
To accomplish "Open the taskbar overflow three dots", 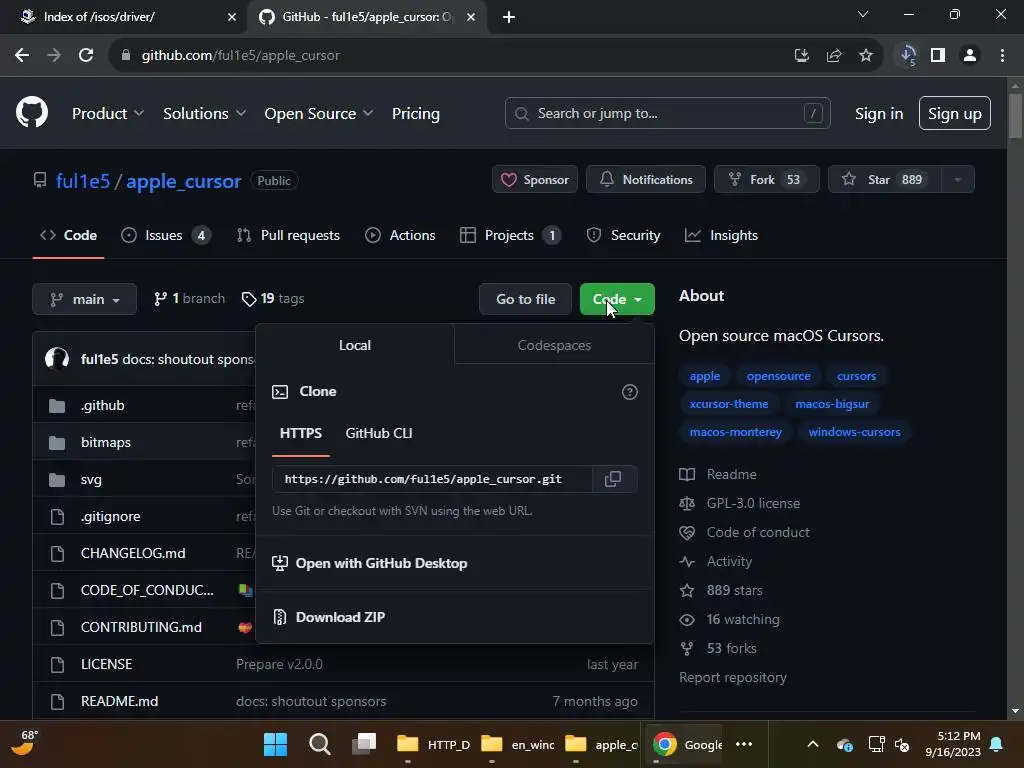I will pyautogui.click(x=744, y=744).
